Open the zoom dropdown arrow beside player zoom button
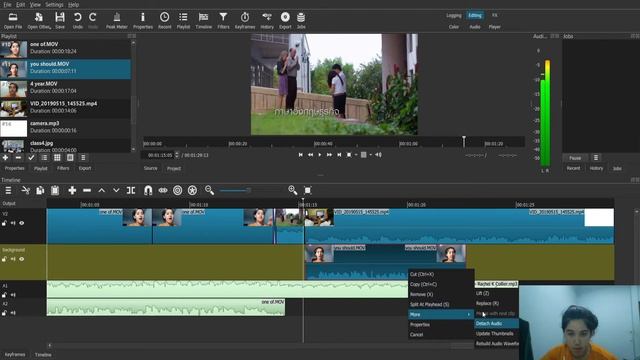This screenshot has width=640, height=360. (x=356, y=155)
